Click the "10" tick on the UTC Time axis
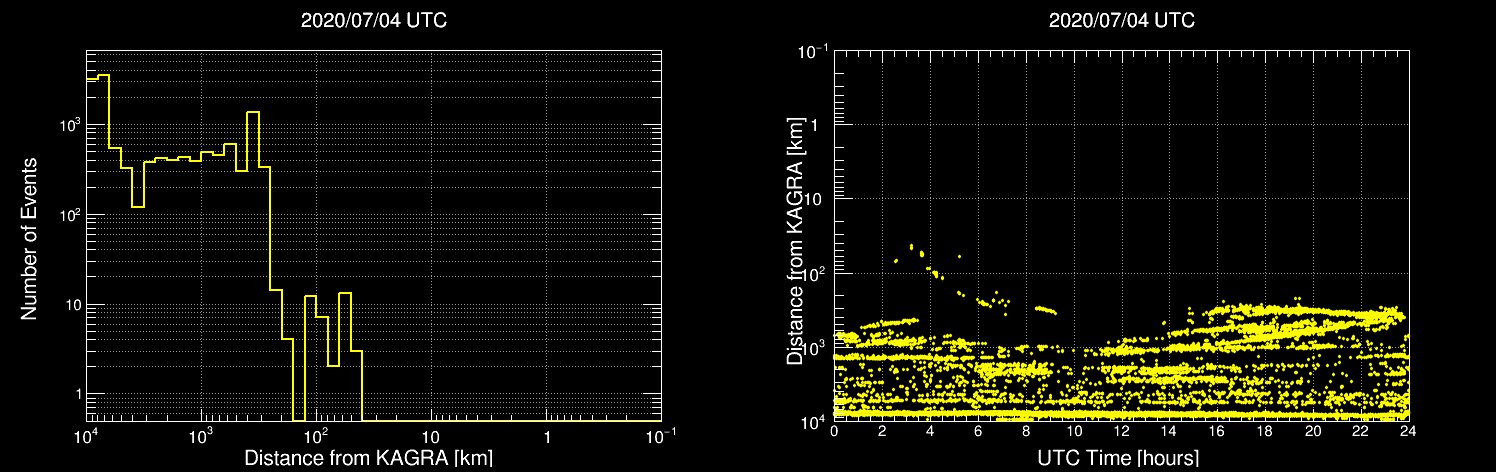Screen dimensions: 1496x472 point(1074,431)
